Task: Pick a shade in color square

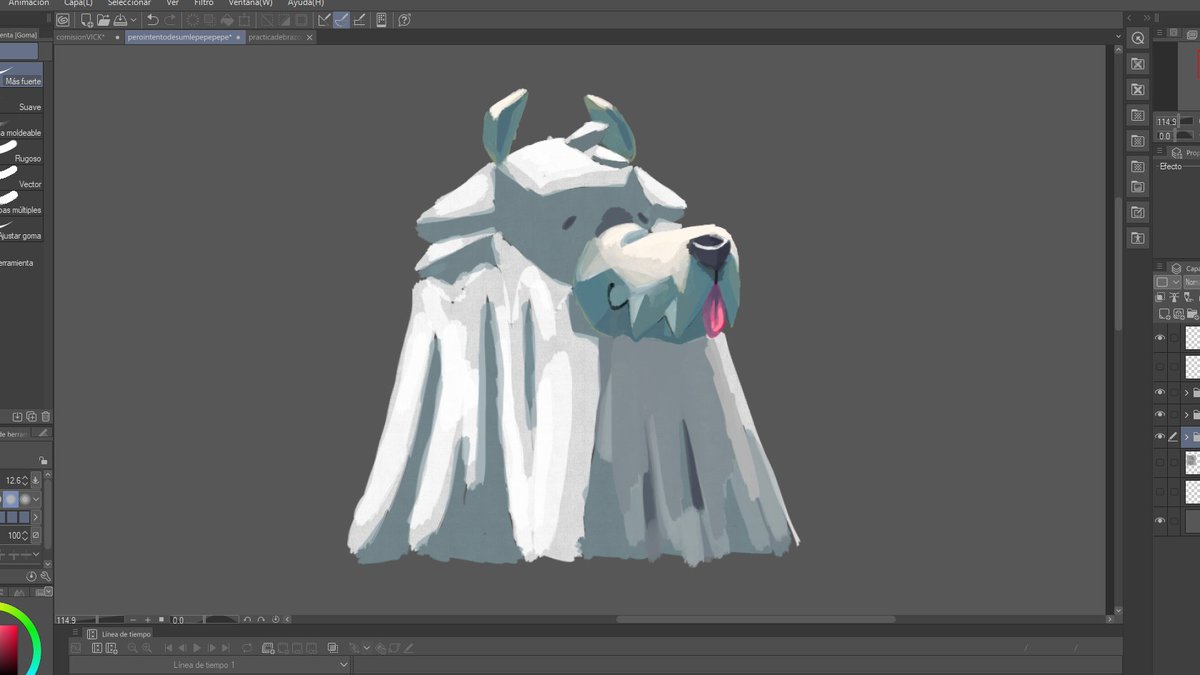Action: (8, 648)
